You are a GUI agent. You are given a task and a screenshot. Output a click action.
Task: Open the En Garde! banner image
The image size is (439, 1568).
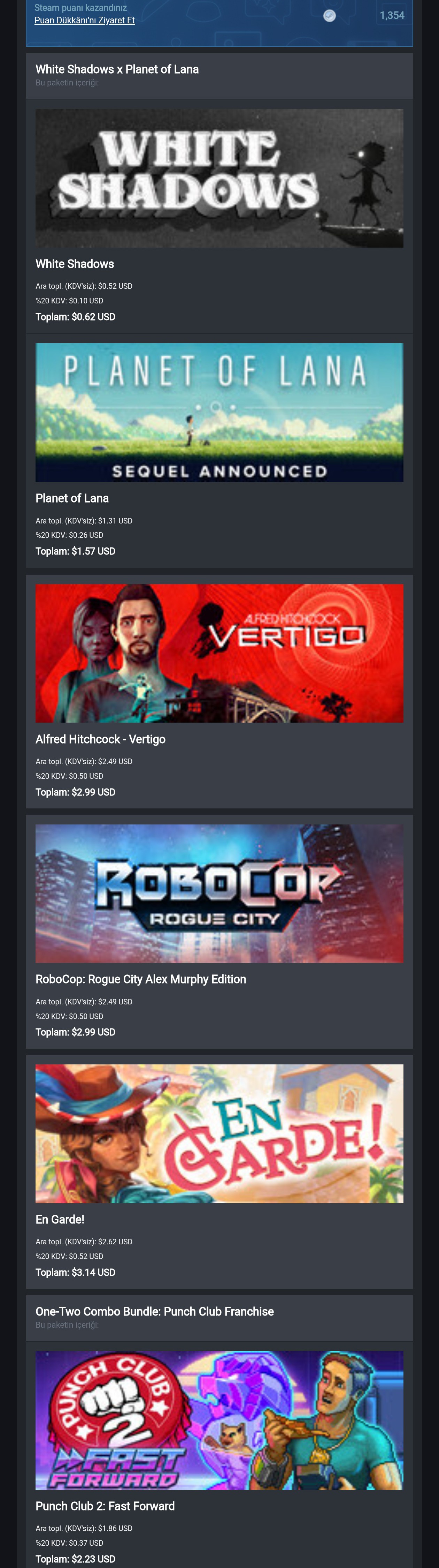219,1133
